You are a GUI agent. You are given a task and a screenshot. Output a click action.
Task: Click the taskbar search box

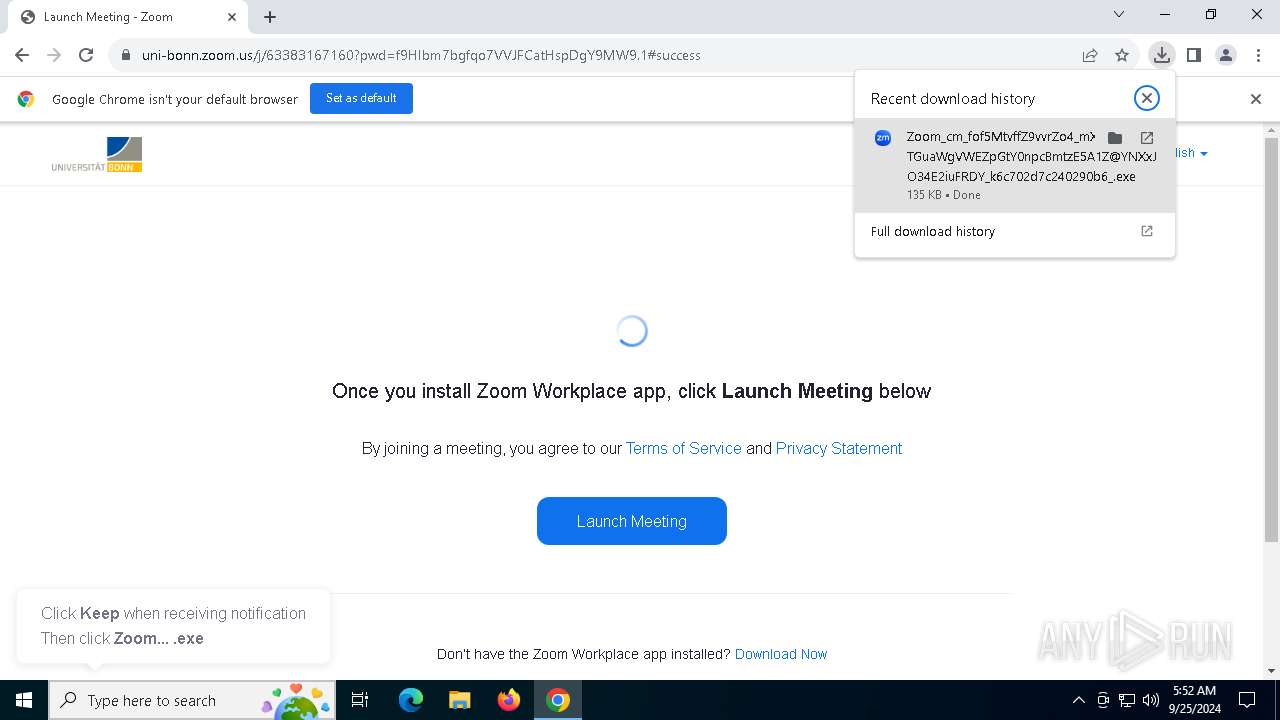tap(192, 700)
